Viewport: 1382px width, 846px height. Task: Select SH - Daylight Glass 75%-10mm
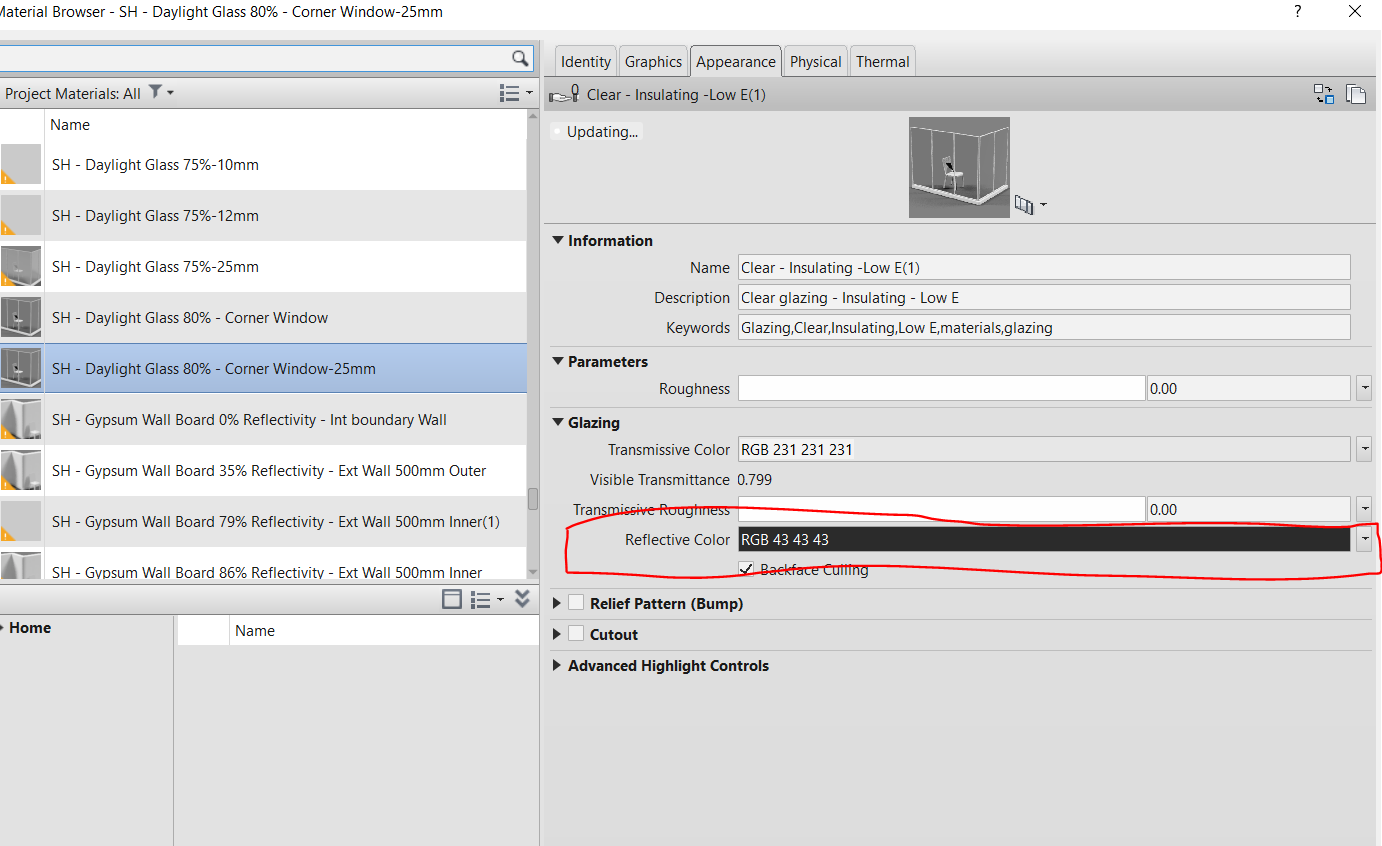coord(263,164)
